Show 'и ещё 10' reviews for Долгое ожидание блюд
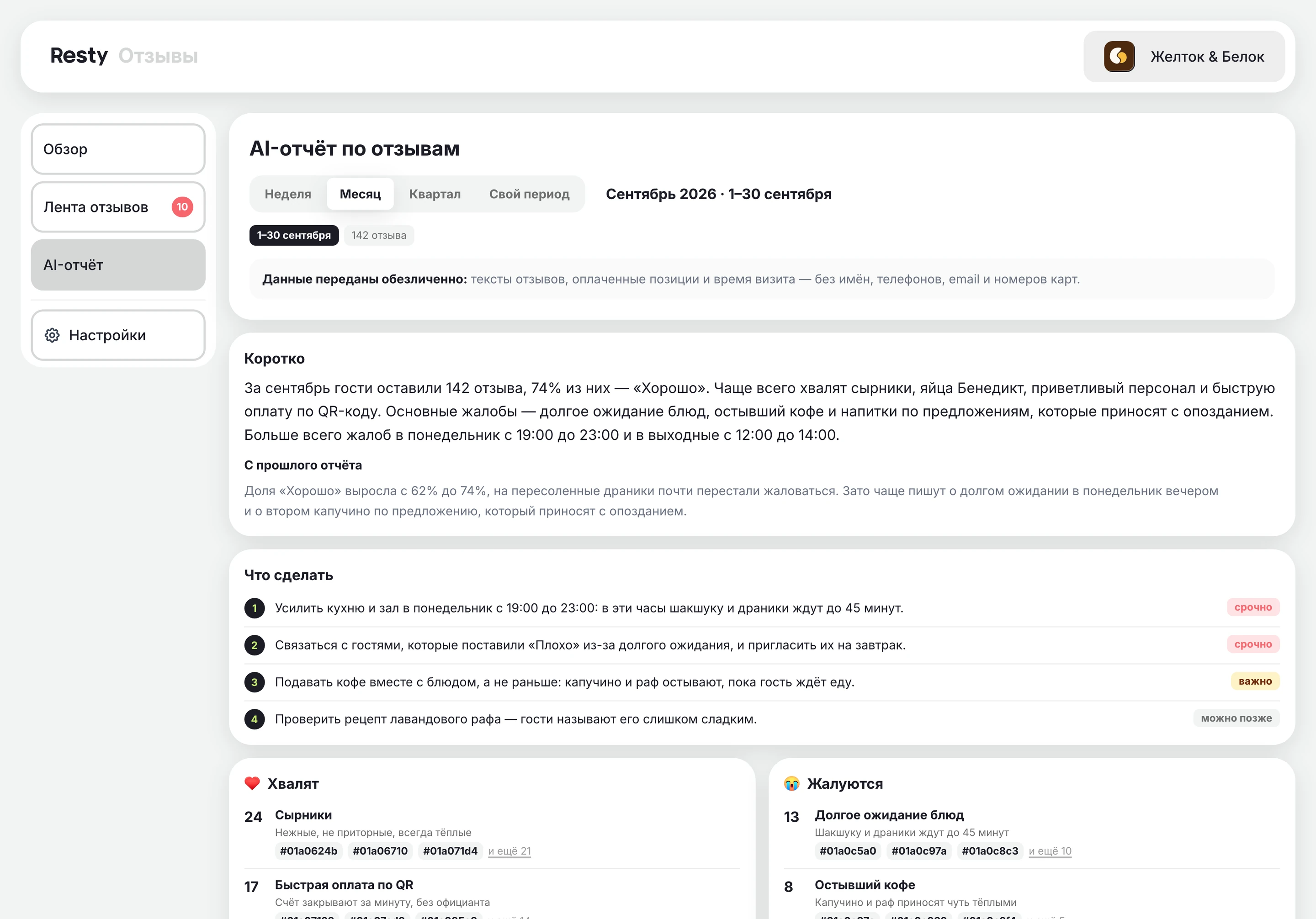The image size is (1316, 919). 1050,851
